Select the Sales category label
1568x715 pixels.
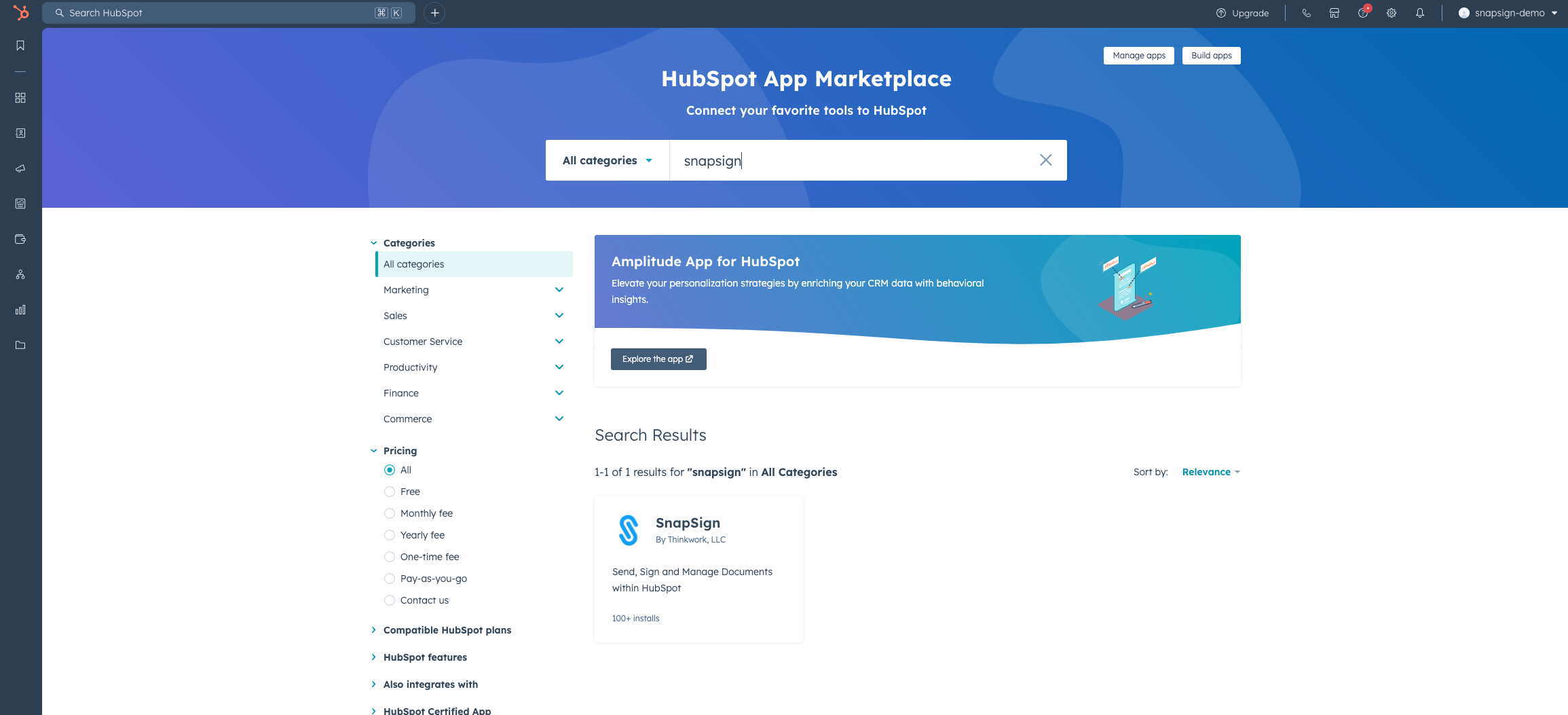(395, 316)
